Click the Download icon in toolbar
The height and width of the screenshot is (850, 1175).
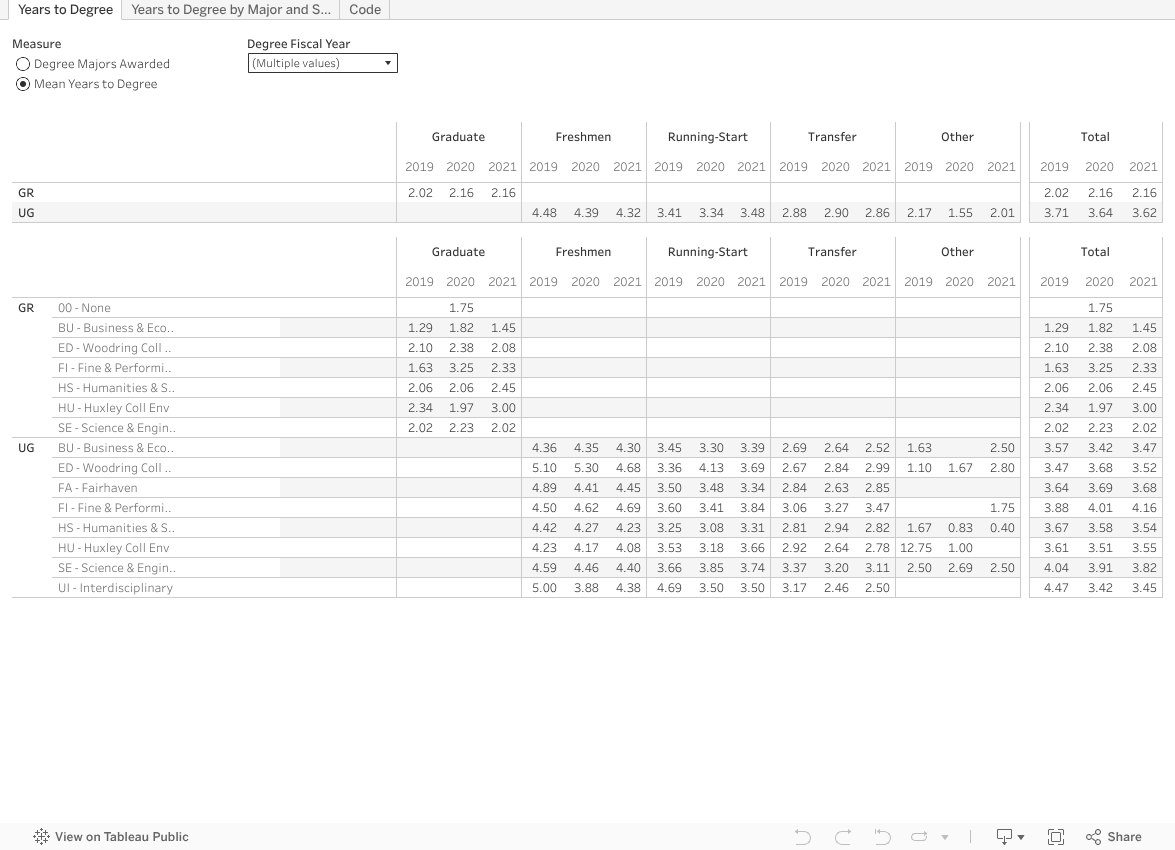(x=1003, y=837)
